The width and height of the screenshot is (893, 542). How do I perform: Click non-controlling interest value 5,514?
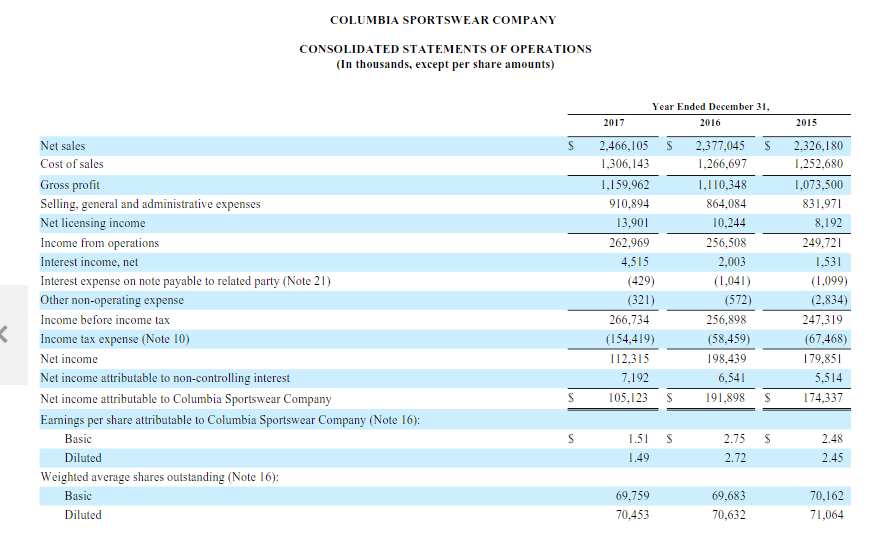(828, 378)
